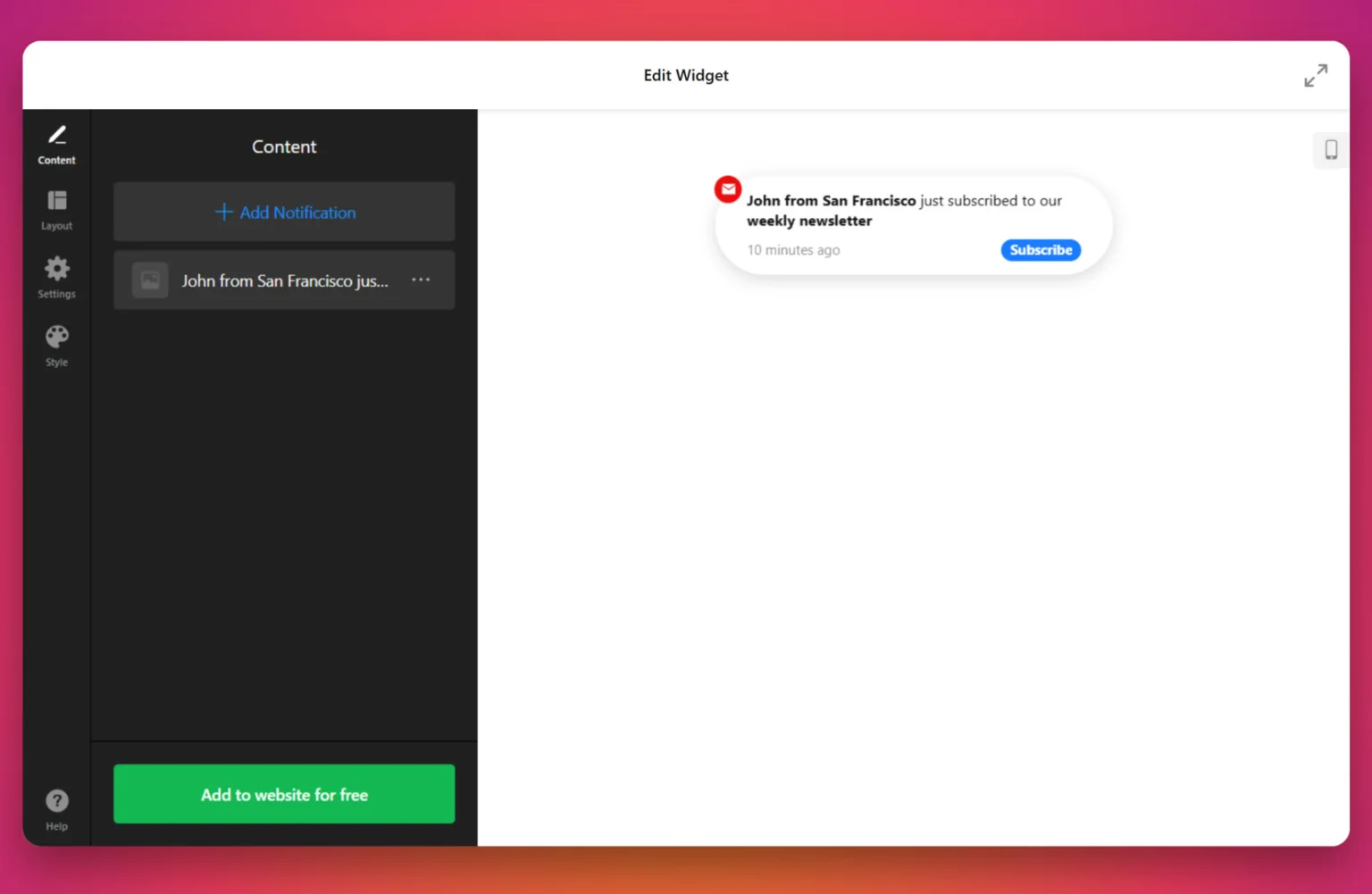Switch to the Style tab
The height and width of the screenshot is (894, 1372).
point(56,345)
